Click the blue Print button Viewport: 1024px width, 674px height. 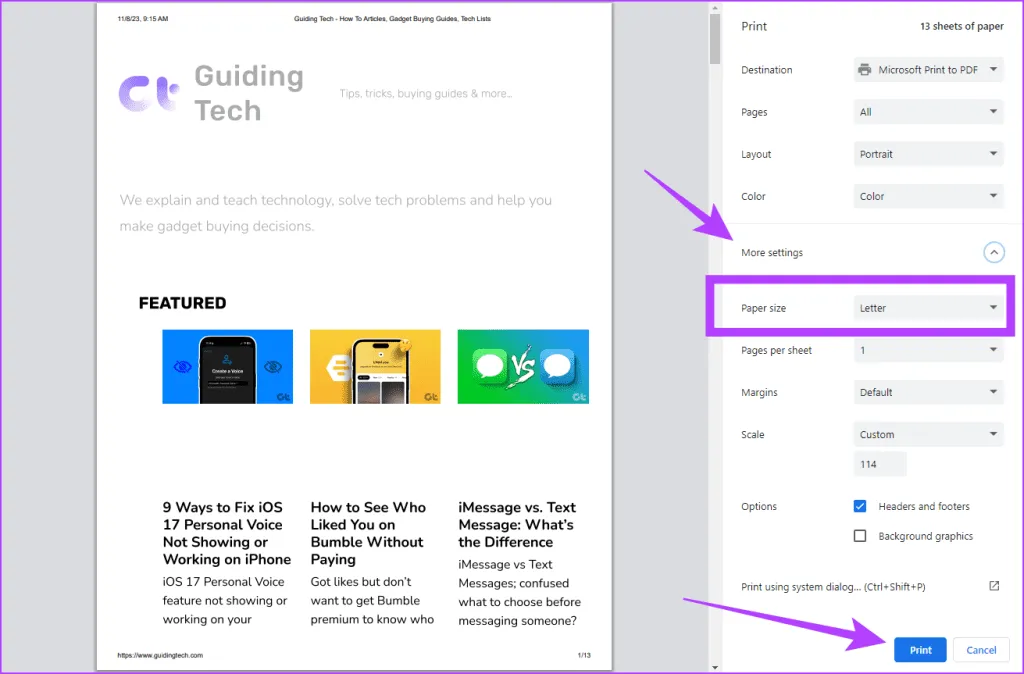pyautogui.click(x=920, y=650)
